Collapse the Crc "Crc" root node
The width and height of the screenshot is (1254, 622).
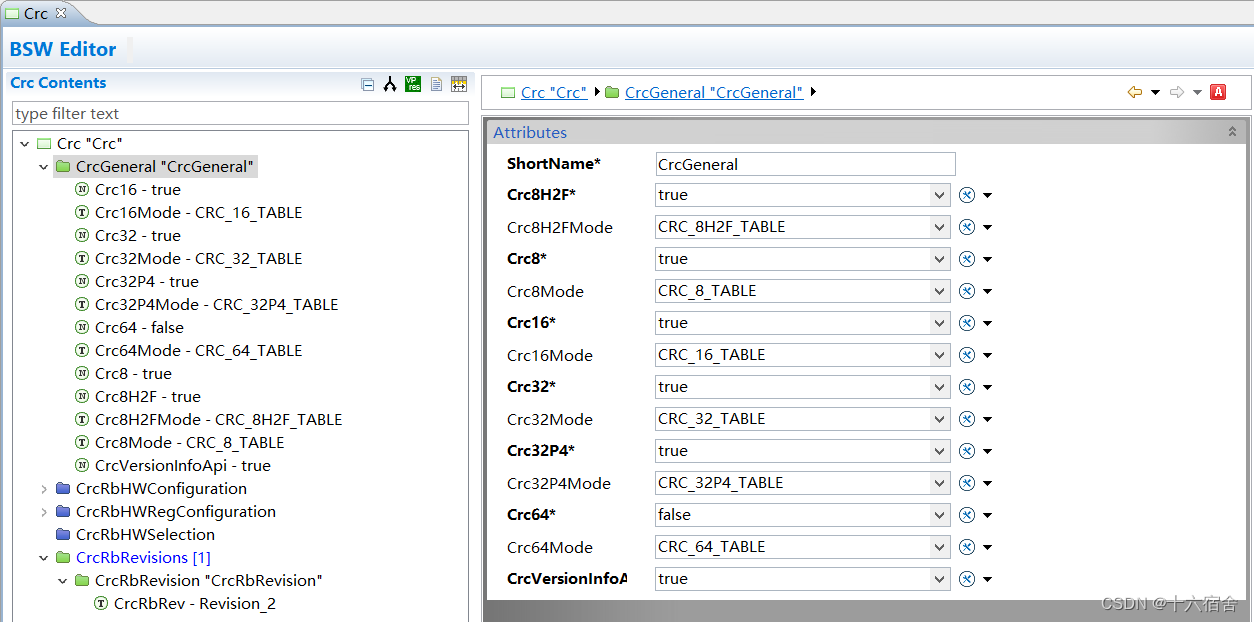(25, 144)
